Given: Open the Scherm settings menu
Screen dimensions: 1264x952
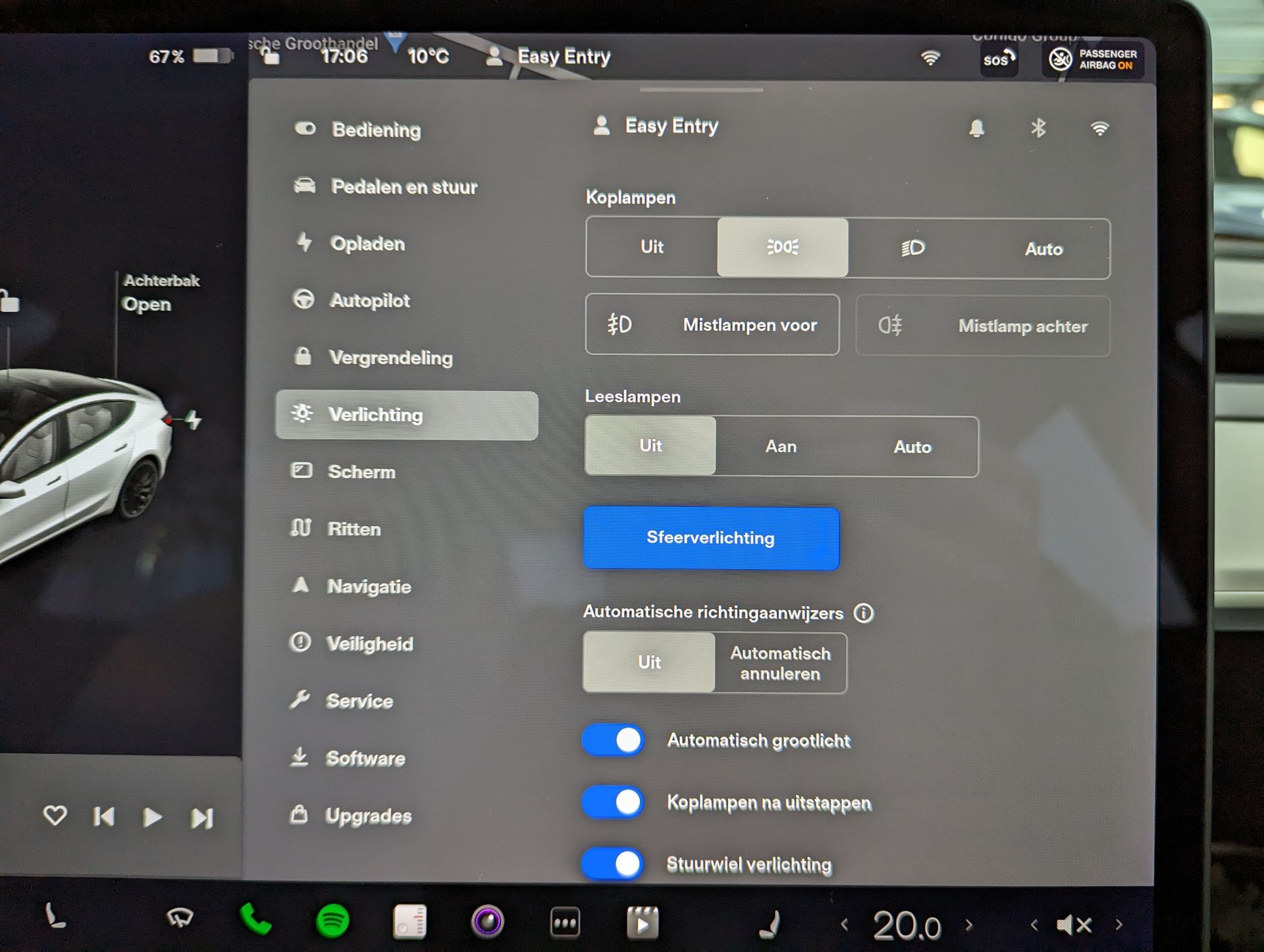Looking at the screenshot, I should (x=361, y=472).
